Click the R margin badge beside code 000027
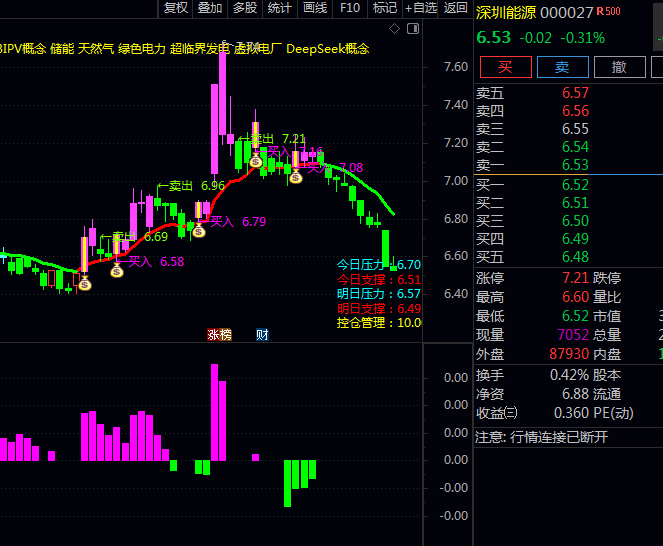Screen dimensions: 663x546 click(600, 11)
